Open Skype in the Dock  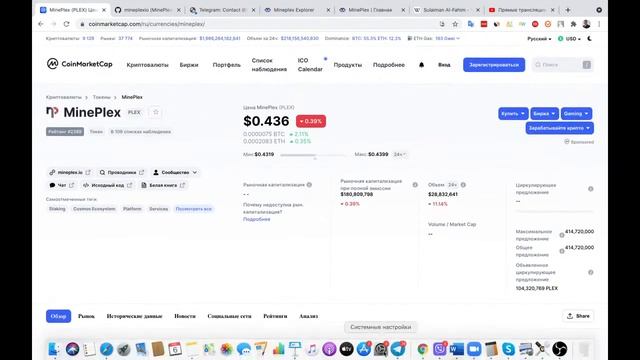click(508, 349)
